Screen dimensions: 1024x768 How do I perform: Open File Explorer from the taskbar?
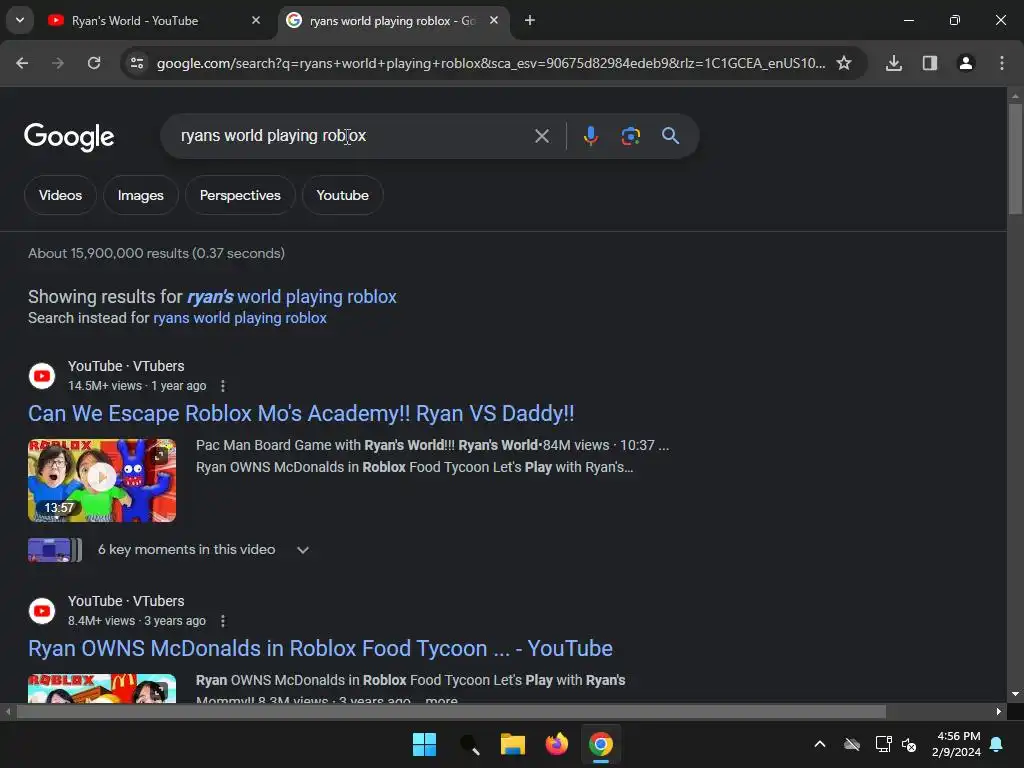point(513,744)
